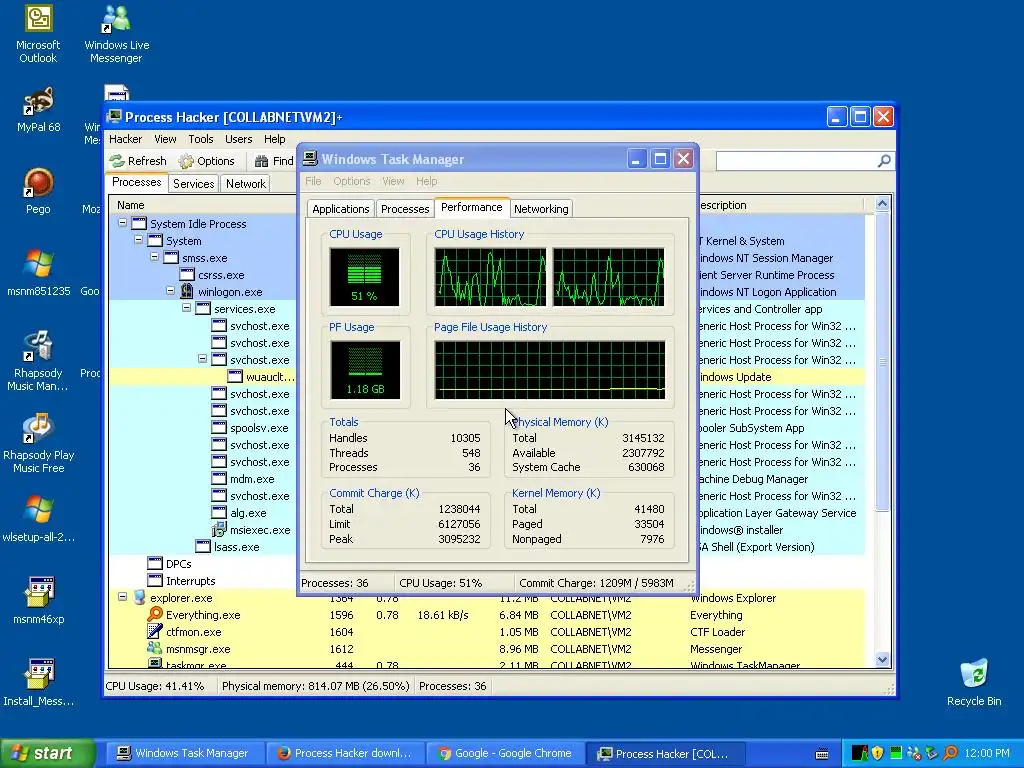
Task: Click the Task Manager title bar icon
Action: (310, 159)
